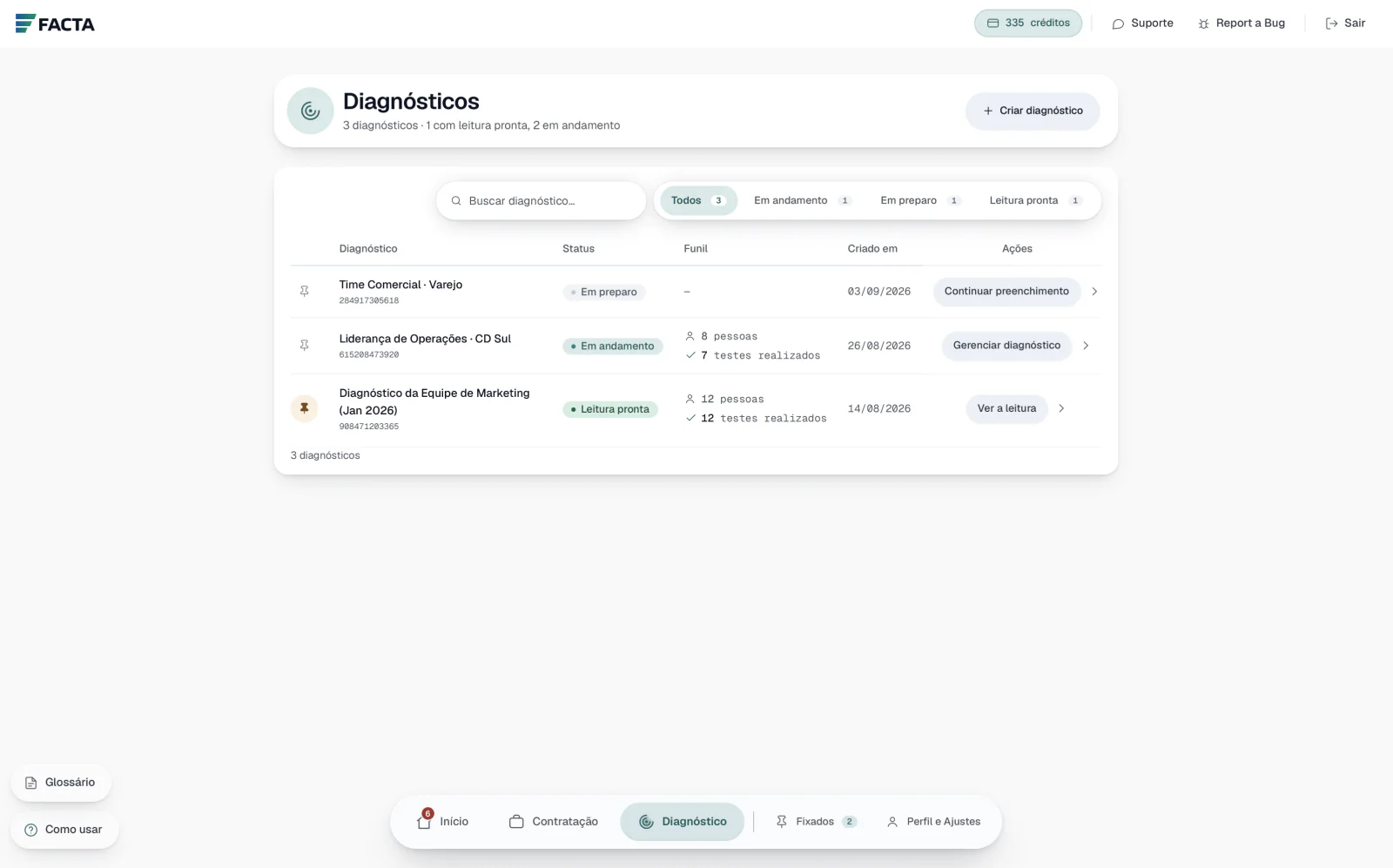The width and height of the screenshot is (1393, 868).
Task: Click the FACTA logo
Action: [x=55, y=24]
